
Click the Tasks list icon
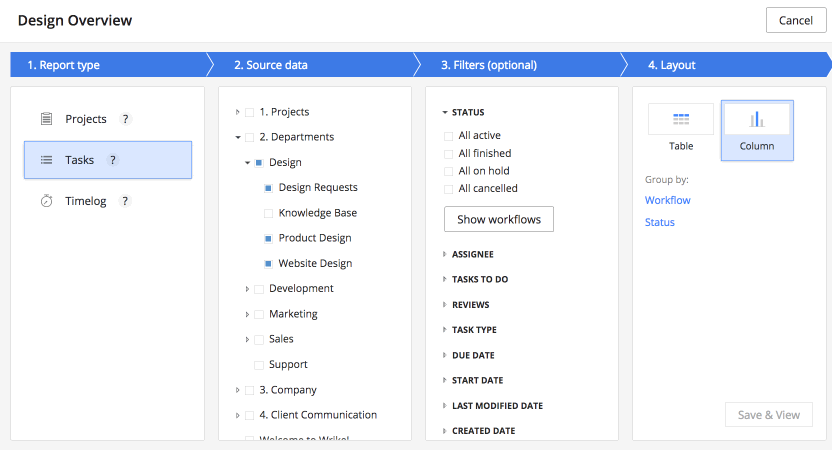(x=46, y=160)
